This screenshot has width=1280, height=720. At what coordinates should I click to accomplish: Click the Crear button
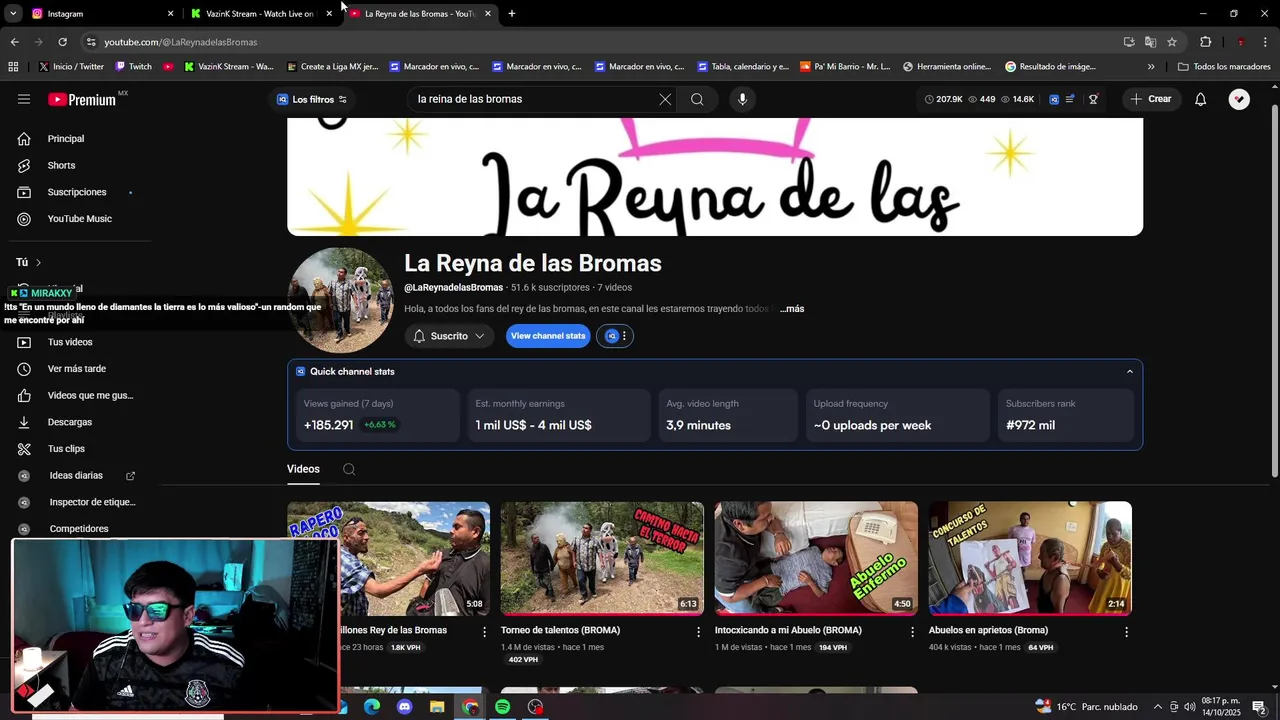tap(1150, 99)
